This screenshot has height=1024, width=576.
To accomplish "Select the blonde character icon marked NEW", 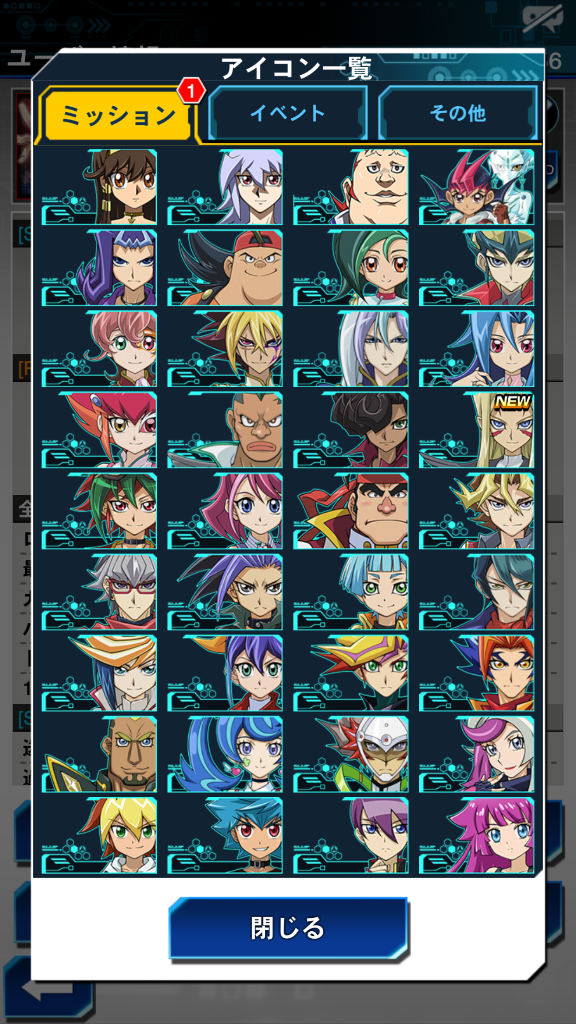I will (x=476, y=430).
